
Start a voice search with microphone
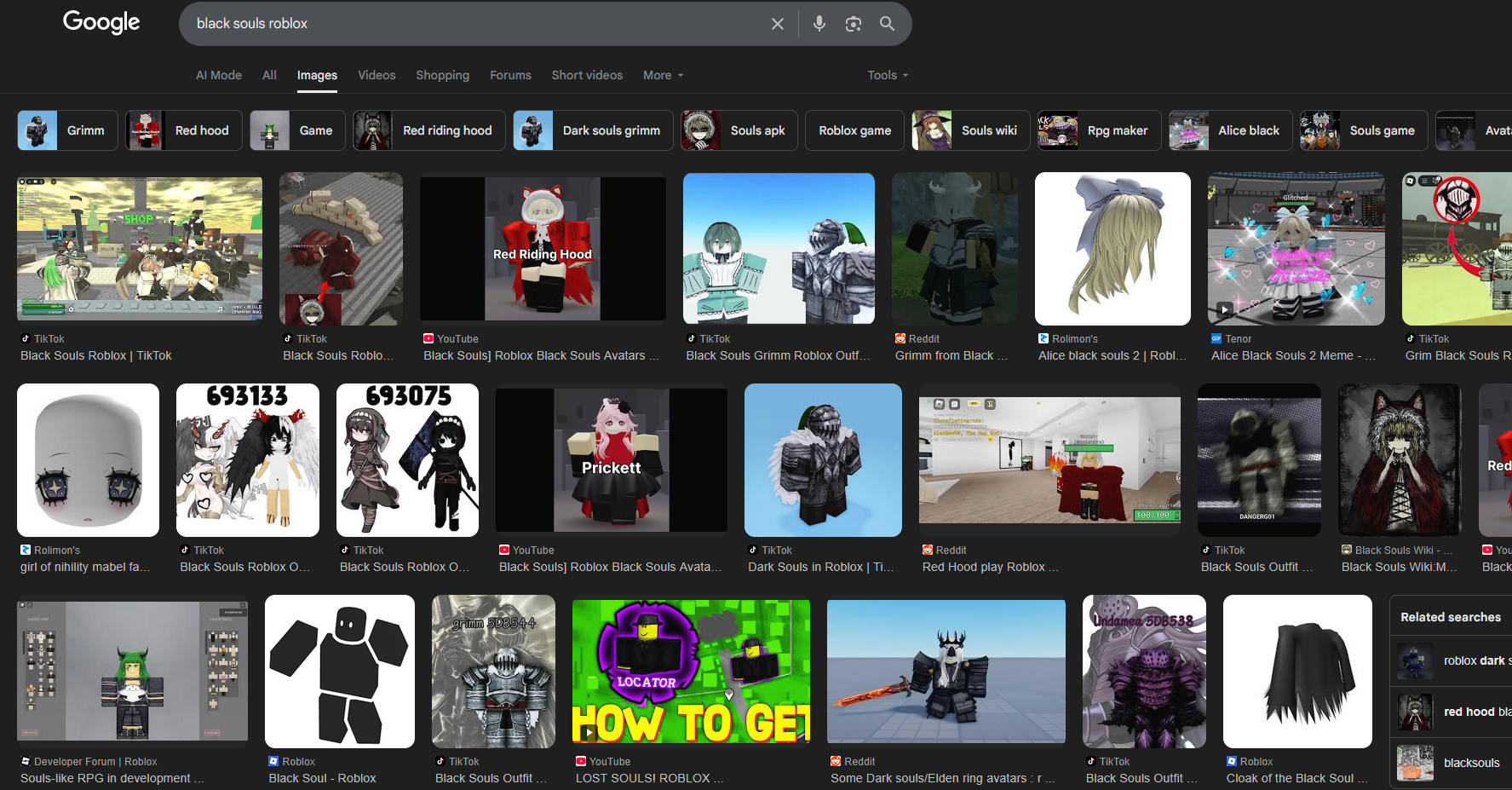[x=819, y=24]
